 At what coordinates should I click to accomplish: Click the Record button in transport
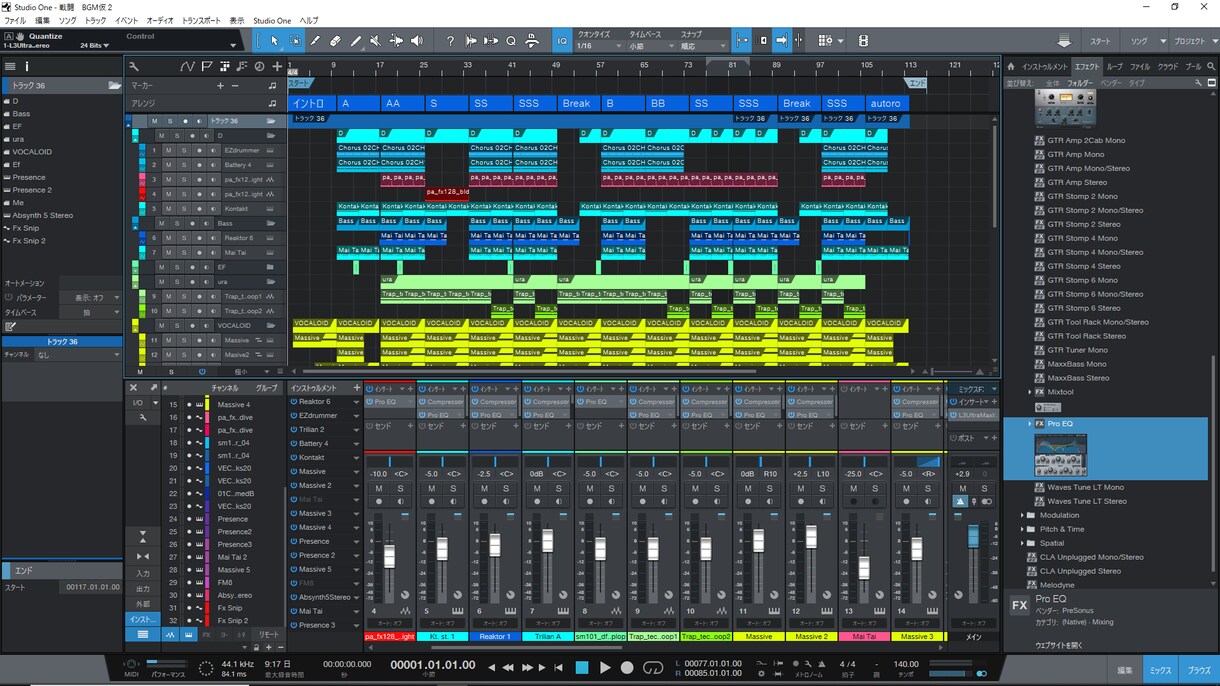(x=627, y=667)
